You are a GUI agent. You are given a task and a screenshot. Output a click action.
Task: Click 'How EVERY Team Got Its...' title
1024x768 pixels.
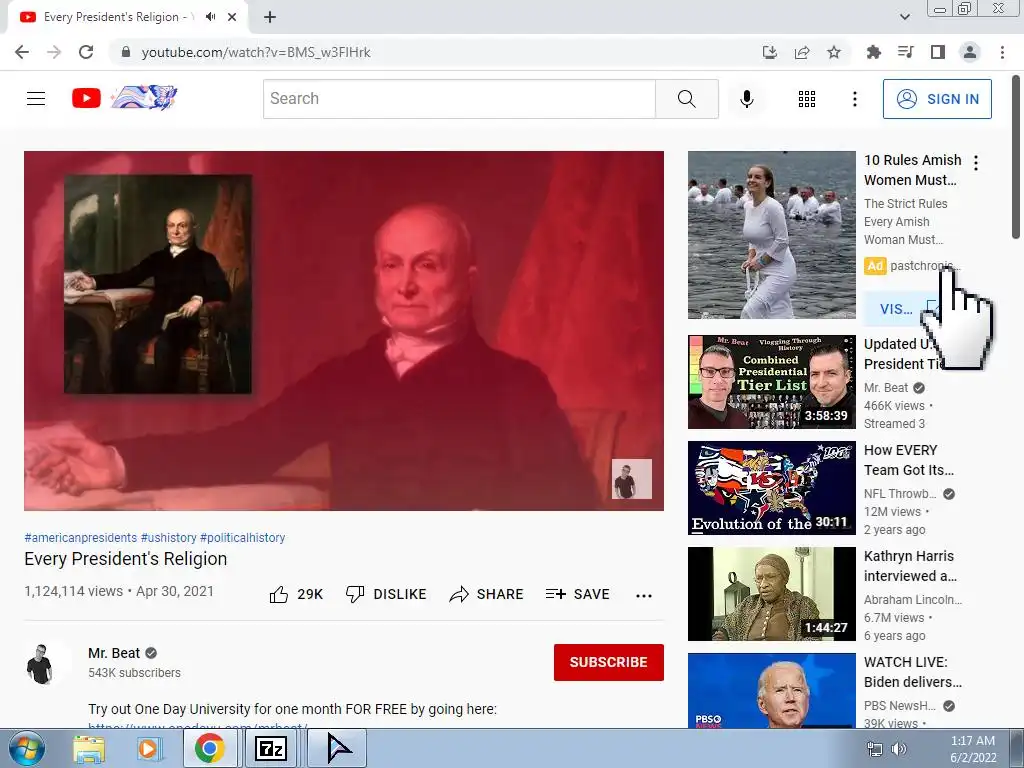[x=908, y=460]
